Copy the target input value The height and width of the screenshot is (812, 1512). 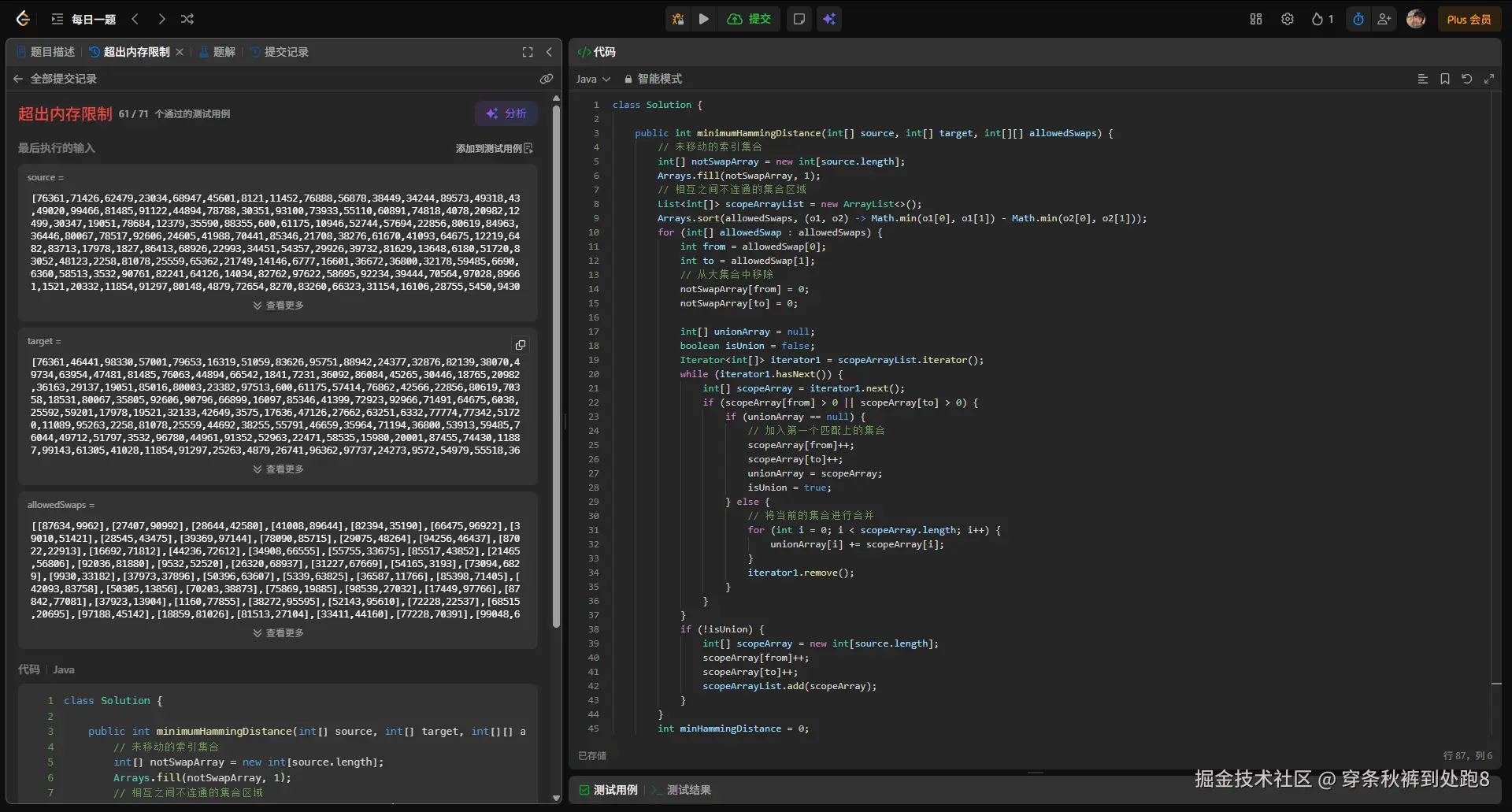pos(520,345)
